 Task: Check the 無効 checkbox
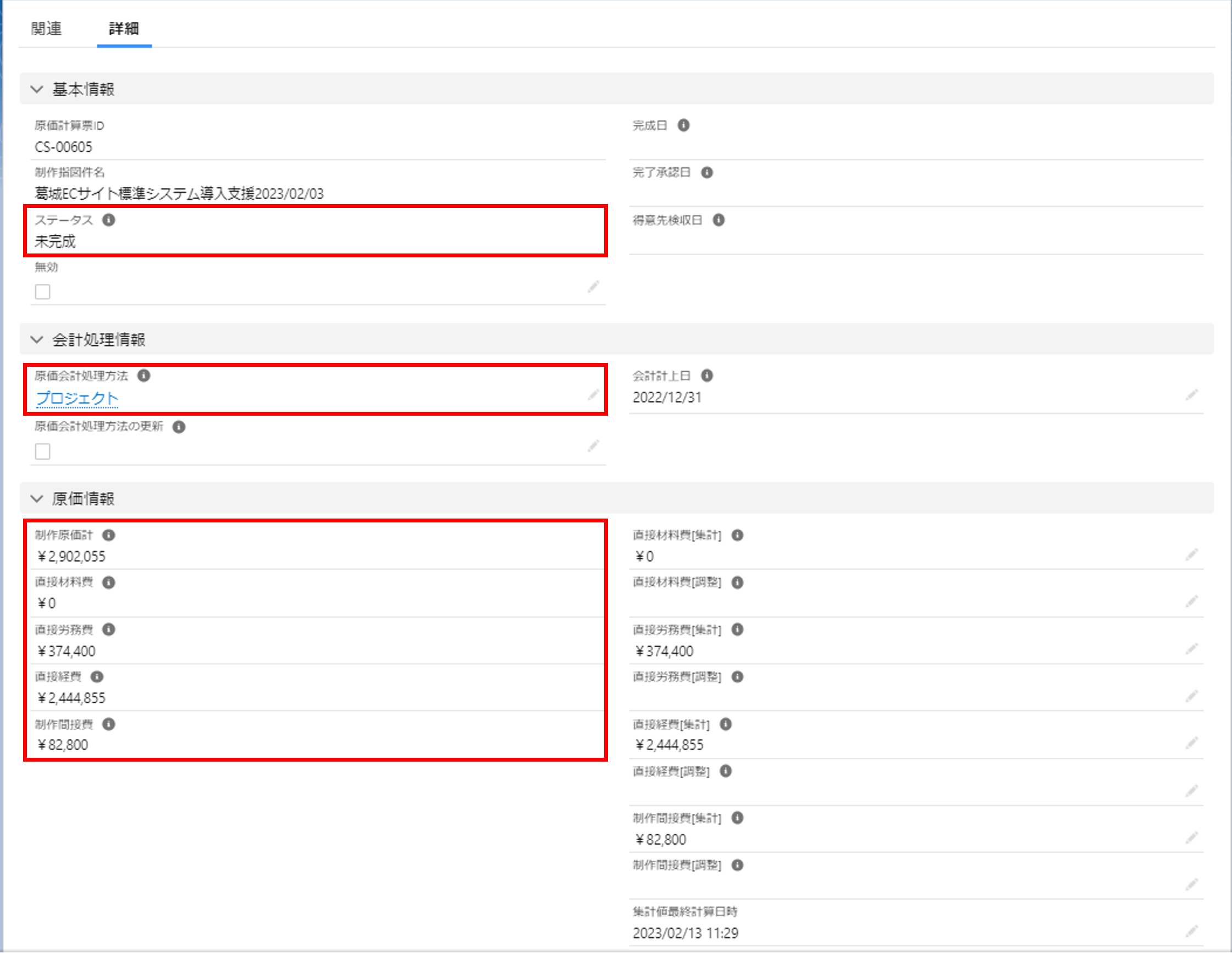[43, 291]
